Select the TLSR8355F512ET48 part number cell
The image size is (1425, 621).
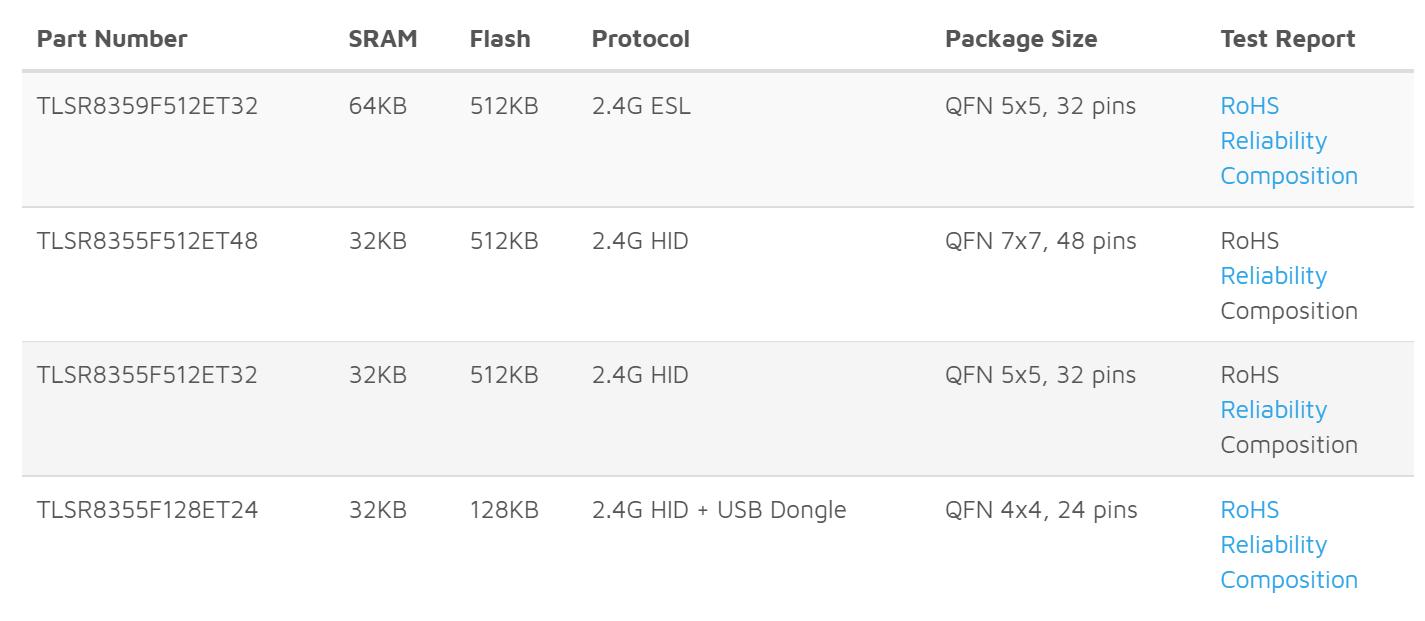147,241
